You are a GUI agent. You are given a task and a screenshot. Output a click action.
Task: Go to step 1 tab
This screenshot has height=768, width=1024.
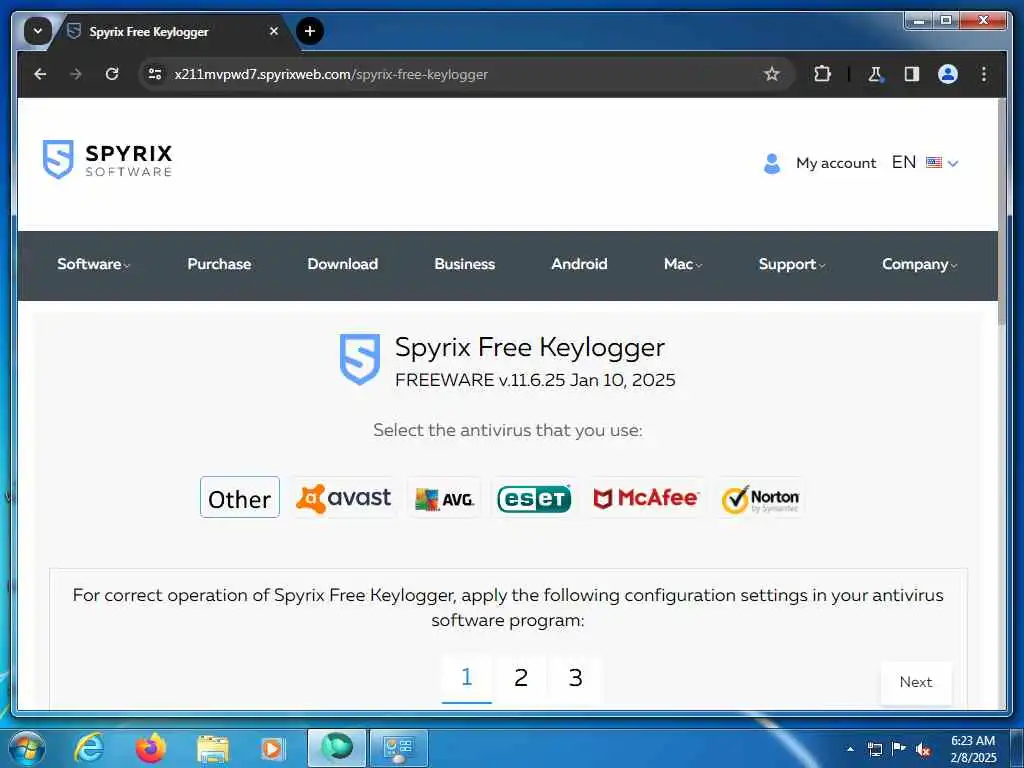point(466,678)
